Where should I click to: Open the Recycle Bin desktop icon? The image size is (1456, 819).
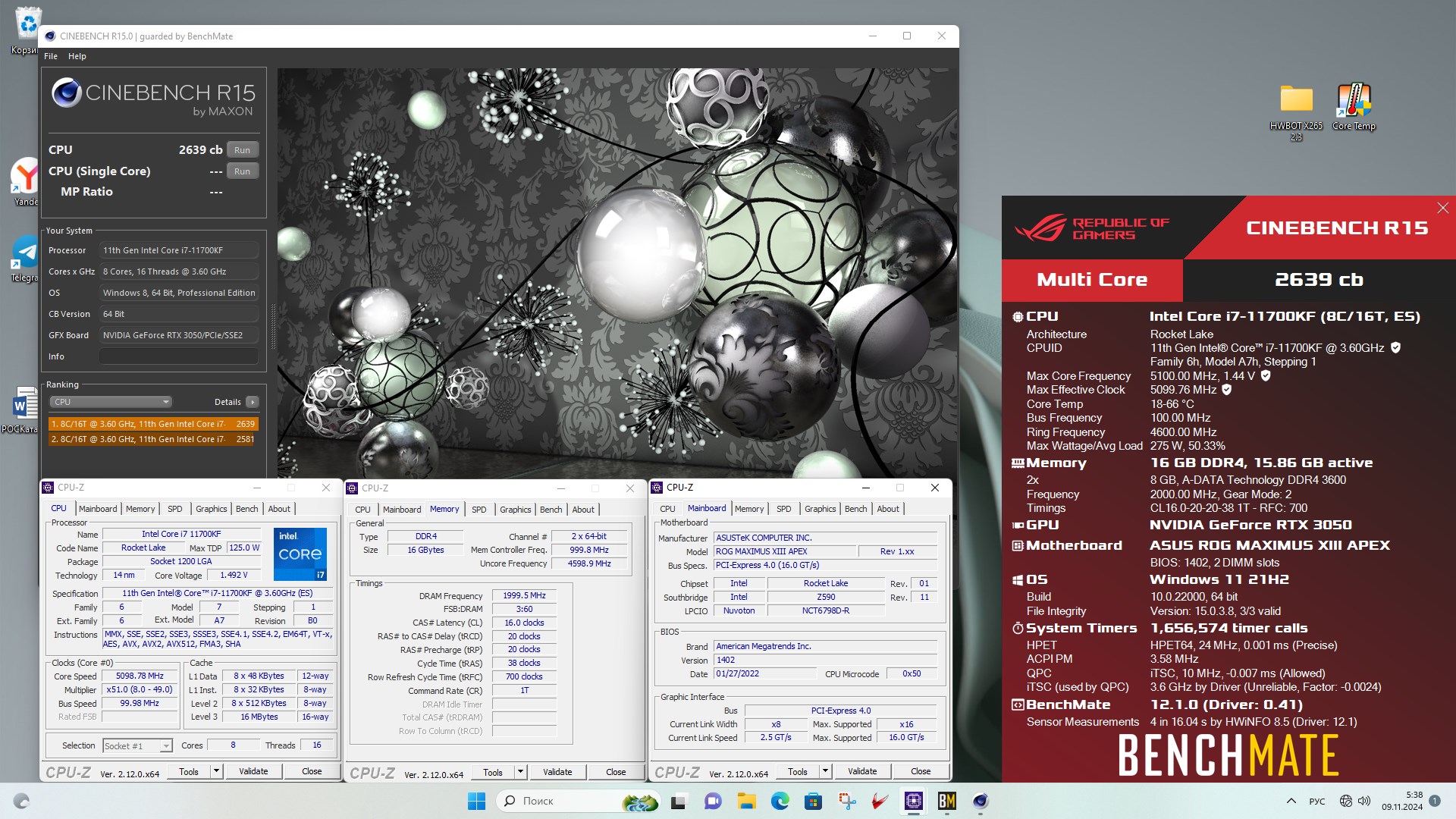pos(27,30)
